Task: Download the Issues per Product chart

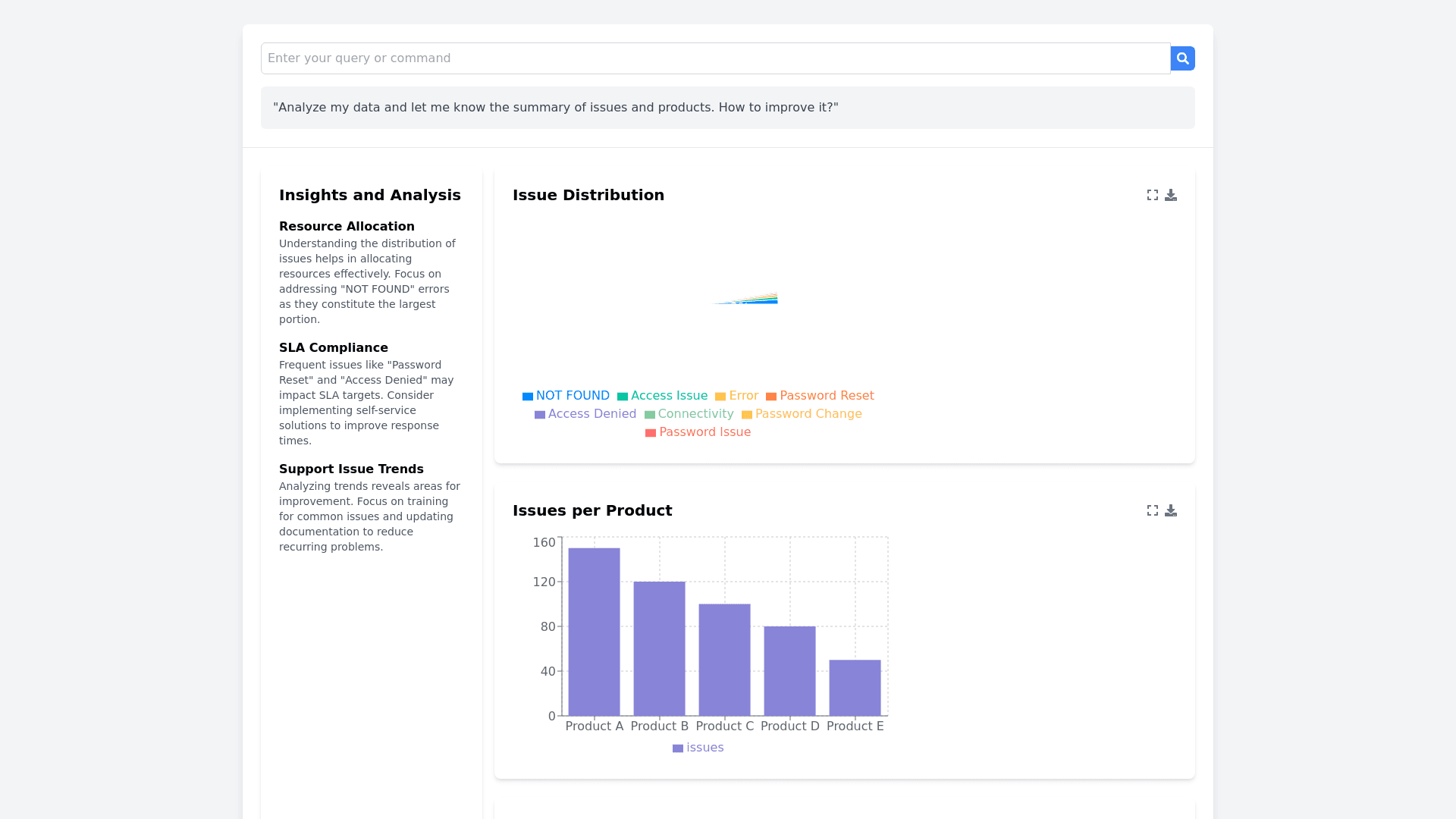Action: (1171, 510)
